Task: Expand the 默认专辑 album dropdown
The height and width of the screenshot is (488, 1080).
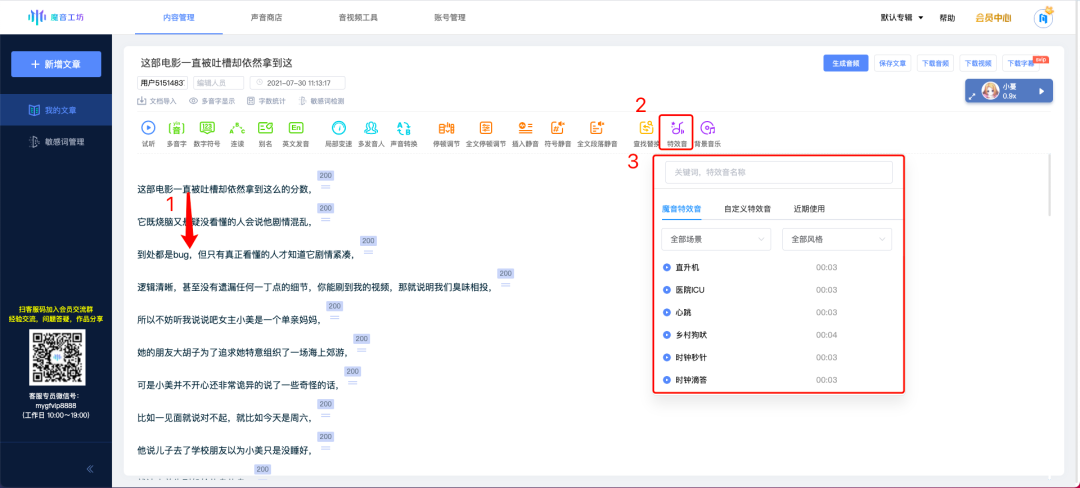Action: click(902, 17)
